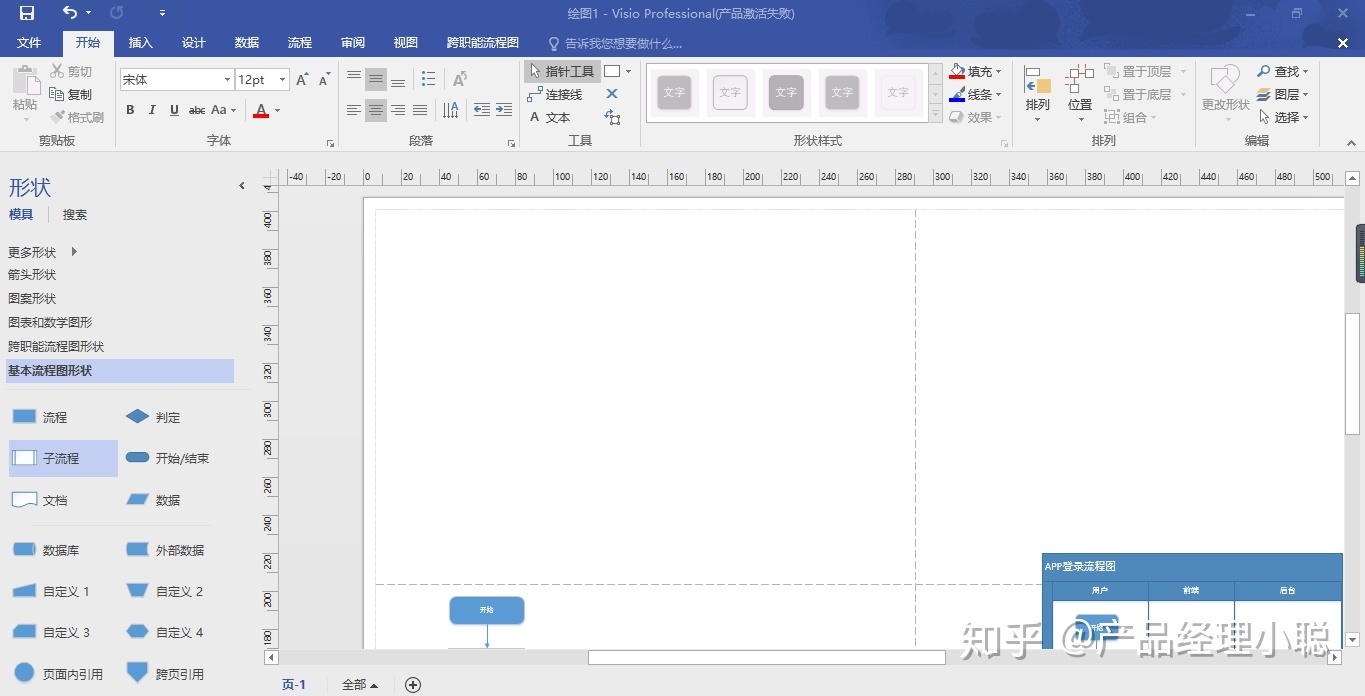Screen dimensions: 1365x696
Task: Open the change case Aa dropdown
Action: [x=224, y=110]
